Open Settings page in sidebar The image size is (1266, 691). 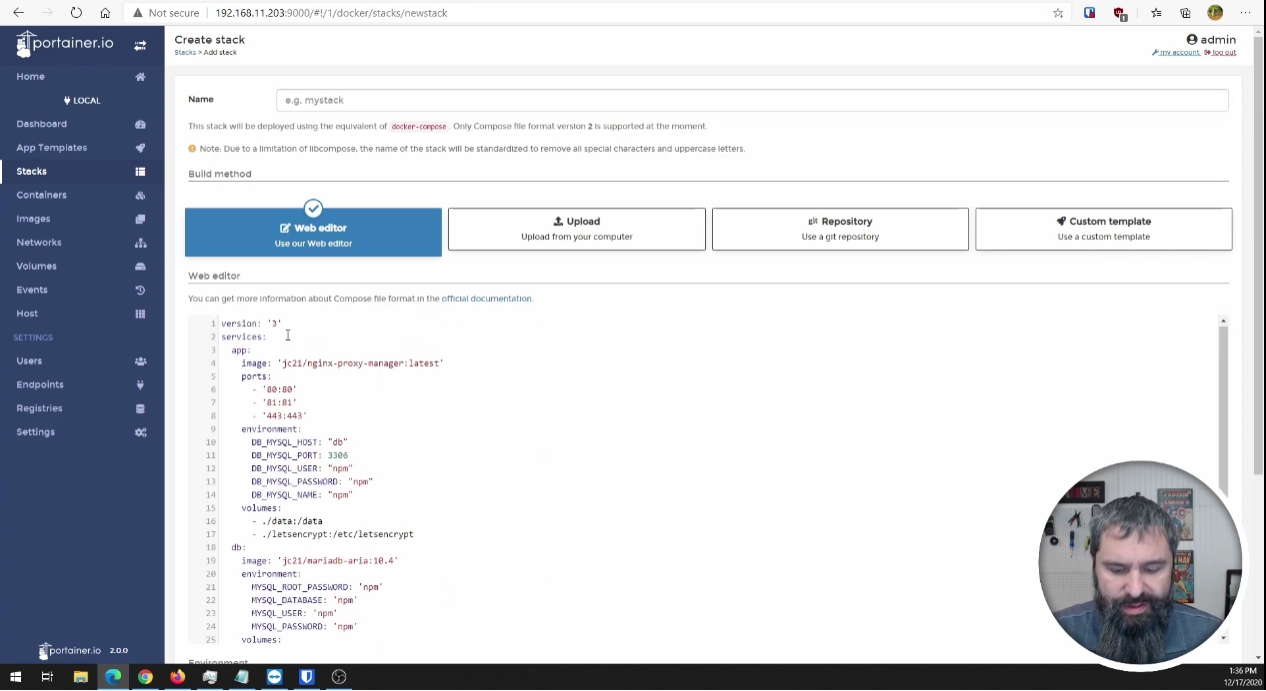(x=35, y=432)
